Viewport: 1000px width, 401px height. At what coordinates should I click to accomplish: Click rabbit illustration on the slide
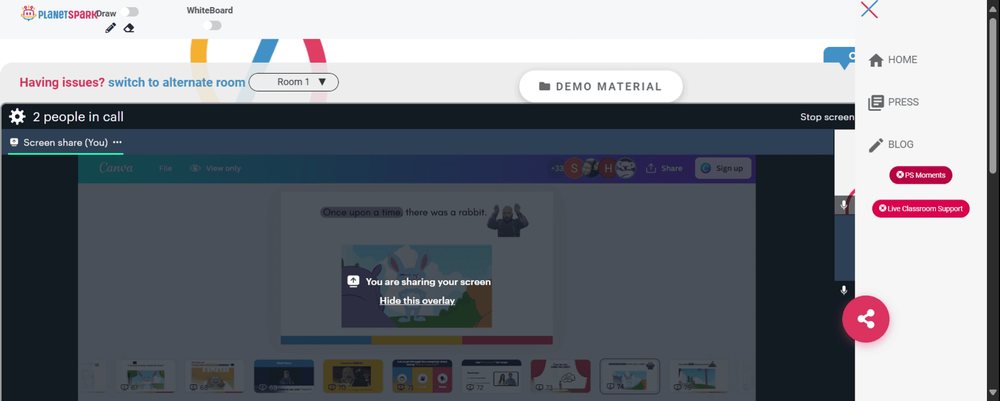[416, 286]
